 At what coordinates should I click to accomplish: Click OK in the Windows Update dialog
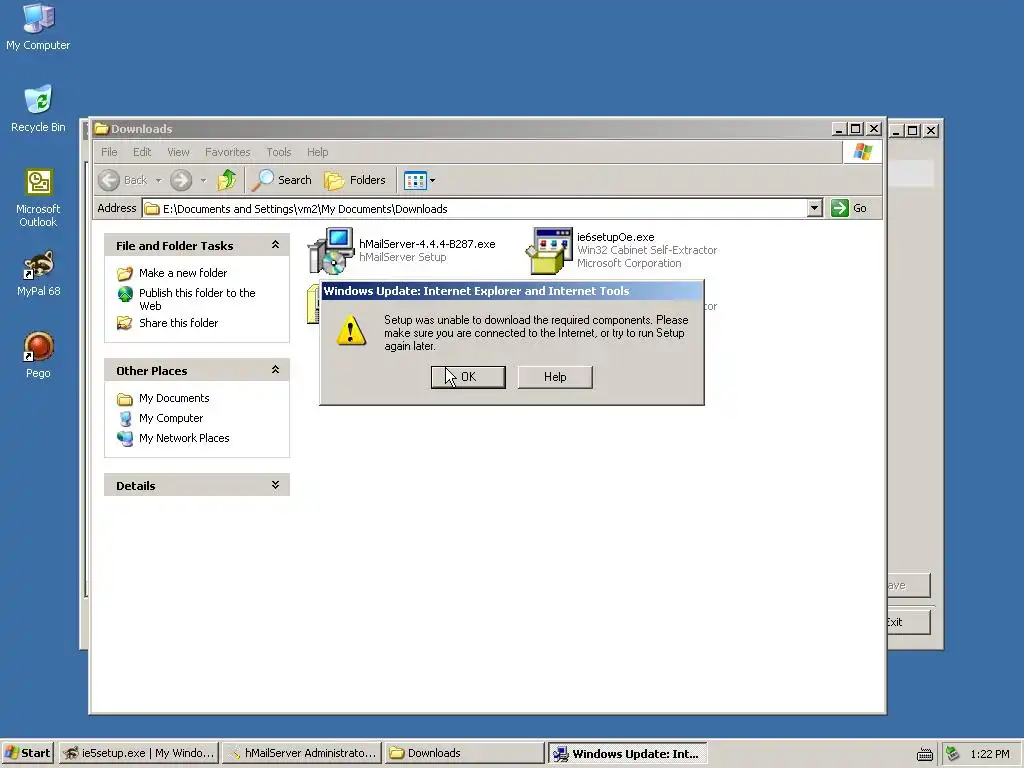468,377
